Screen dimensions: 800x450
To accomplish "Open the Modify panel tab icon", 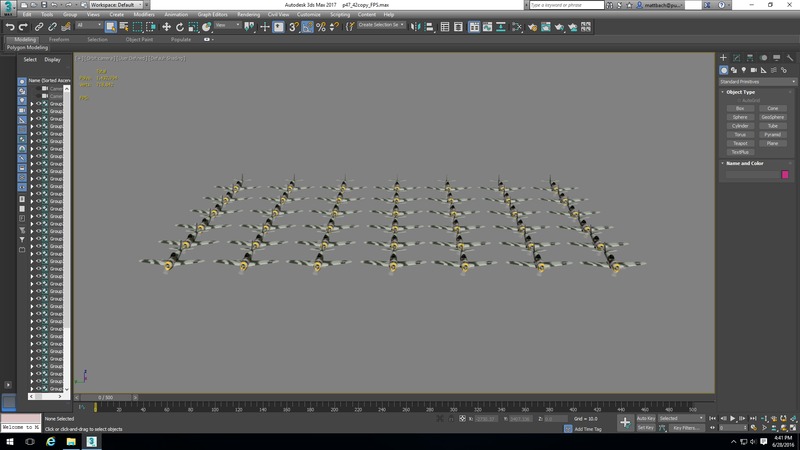I will click(737, 58).
